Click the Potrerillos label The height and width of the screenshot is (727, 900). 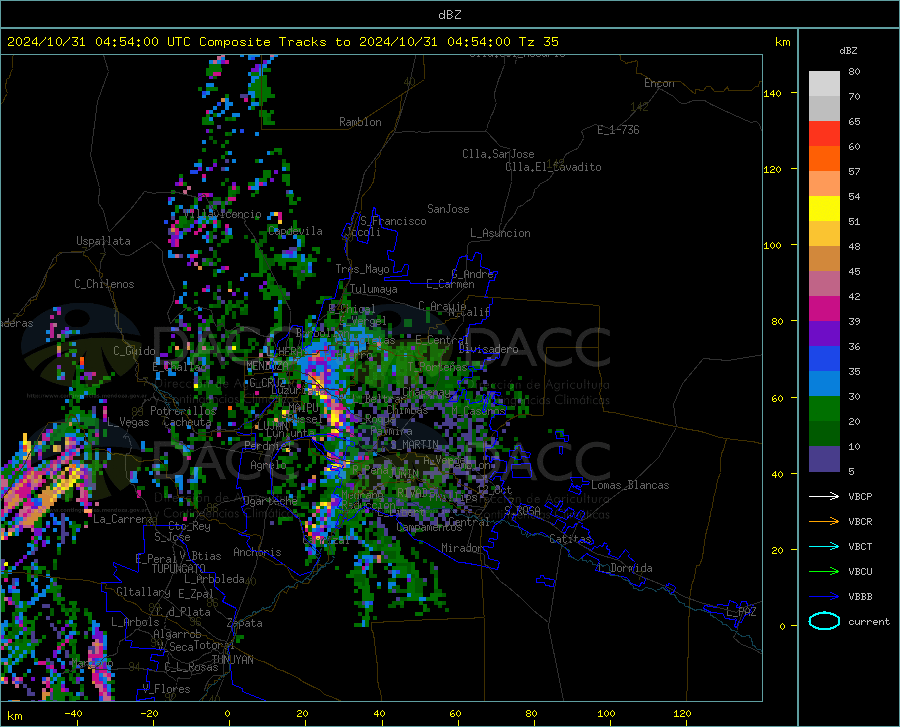(183, 411)
